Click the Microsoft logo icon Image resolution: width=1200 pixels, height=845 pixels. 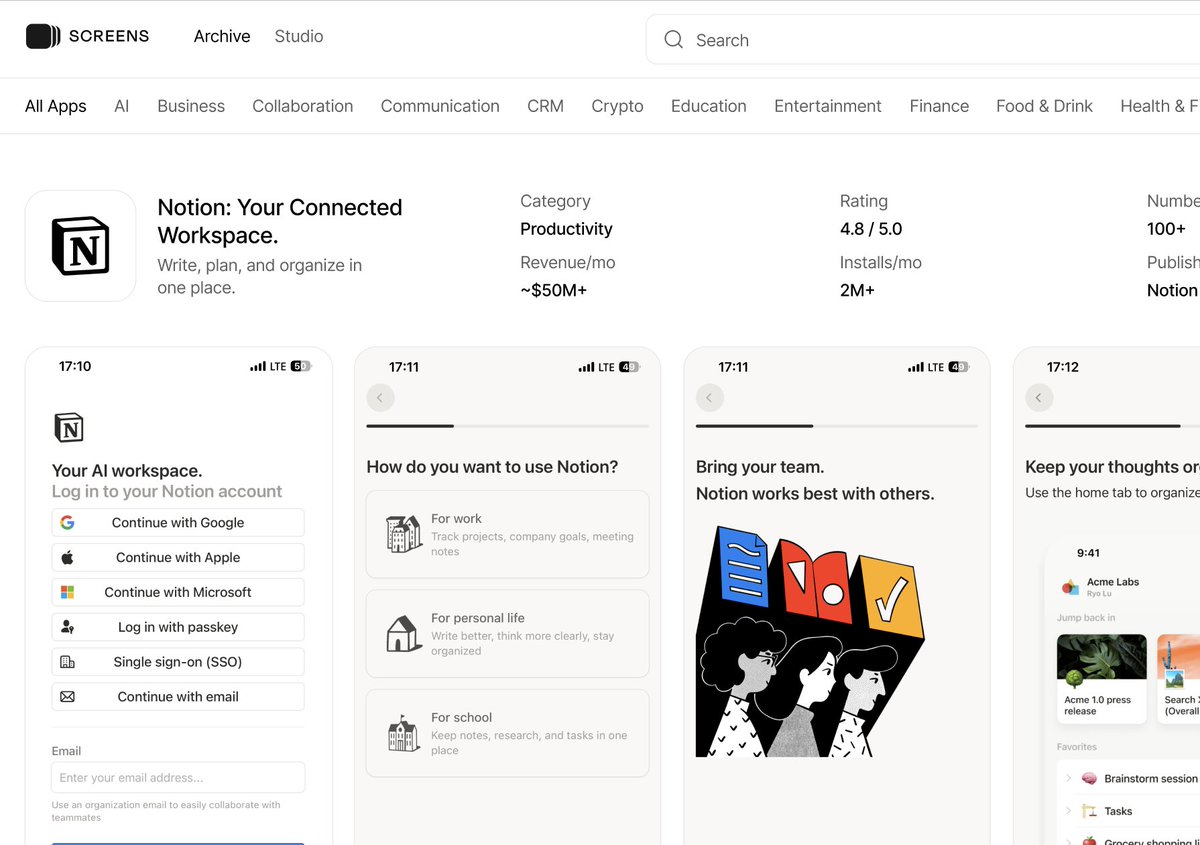pyautogui.click(x=67, y=592)
